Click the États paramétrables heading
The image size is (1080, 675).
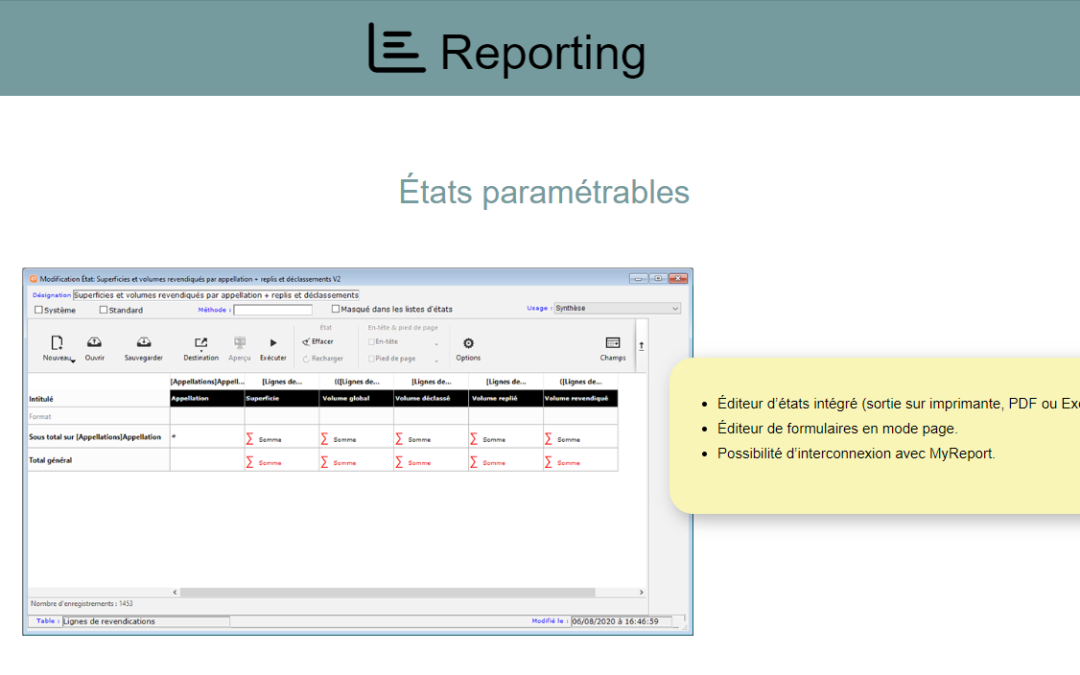[x=544, y=191]
